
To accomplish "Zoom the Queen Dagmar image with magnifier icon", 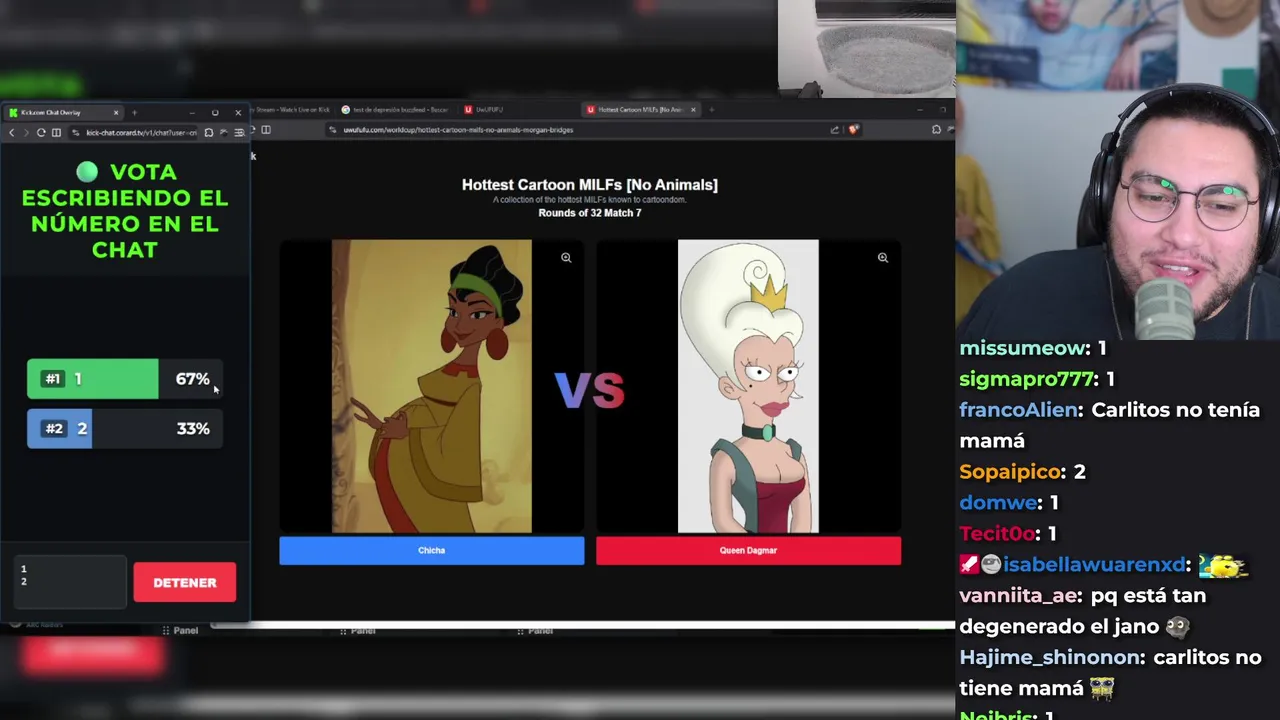I will (883, 258).
